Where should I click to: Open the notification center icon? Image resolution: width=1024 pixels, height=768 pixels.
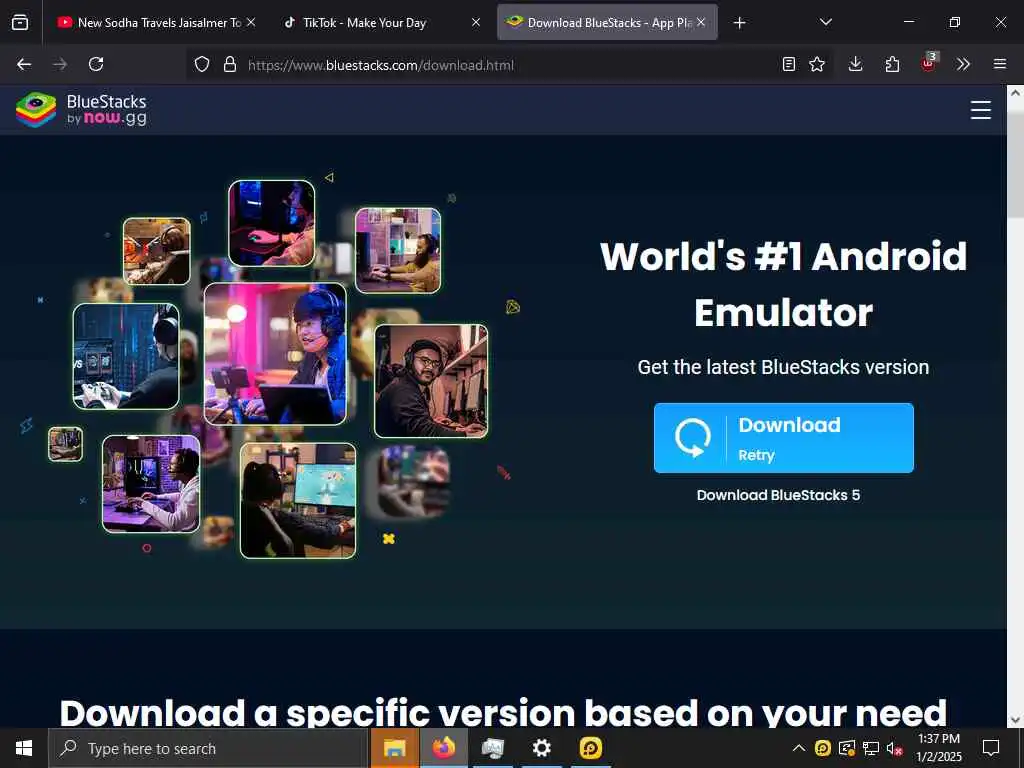[991, 748]
